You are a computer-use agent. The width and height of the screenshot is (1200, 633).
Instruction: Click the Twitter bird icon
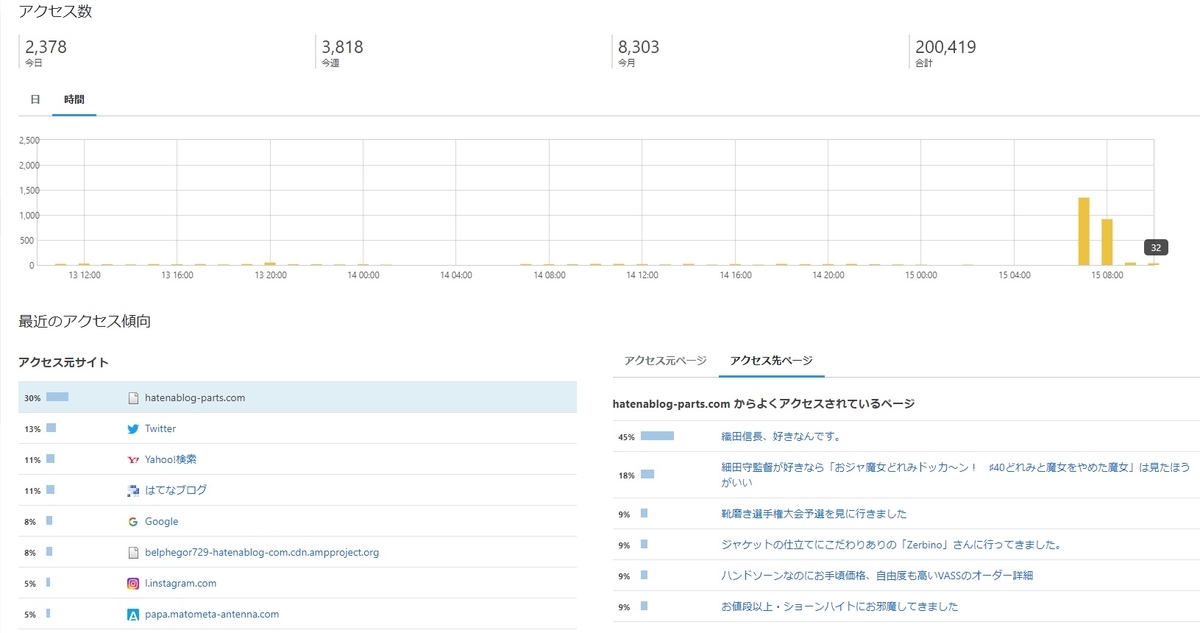click(133, 429)
